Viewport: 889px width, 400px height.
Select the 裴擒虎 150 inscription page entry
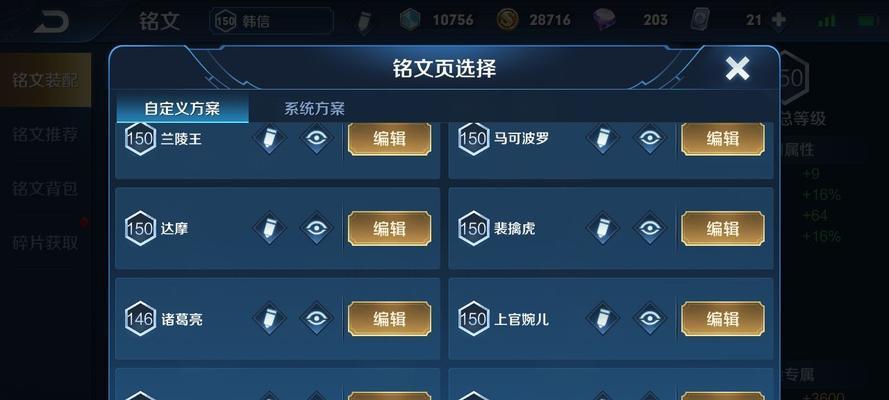(x=611, y=228)
